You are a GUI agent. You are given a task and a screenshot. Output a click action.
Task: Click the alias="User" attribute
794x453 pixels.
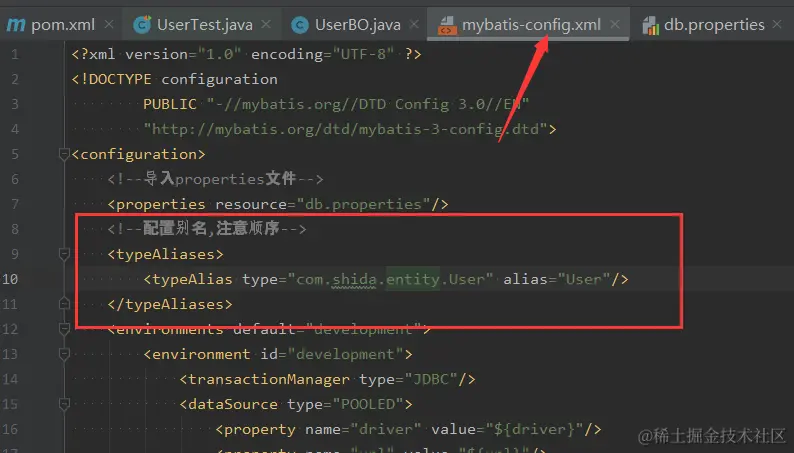point(557,279)
